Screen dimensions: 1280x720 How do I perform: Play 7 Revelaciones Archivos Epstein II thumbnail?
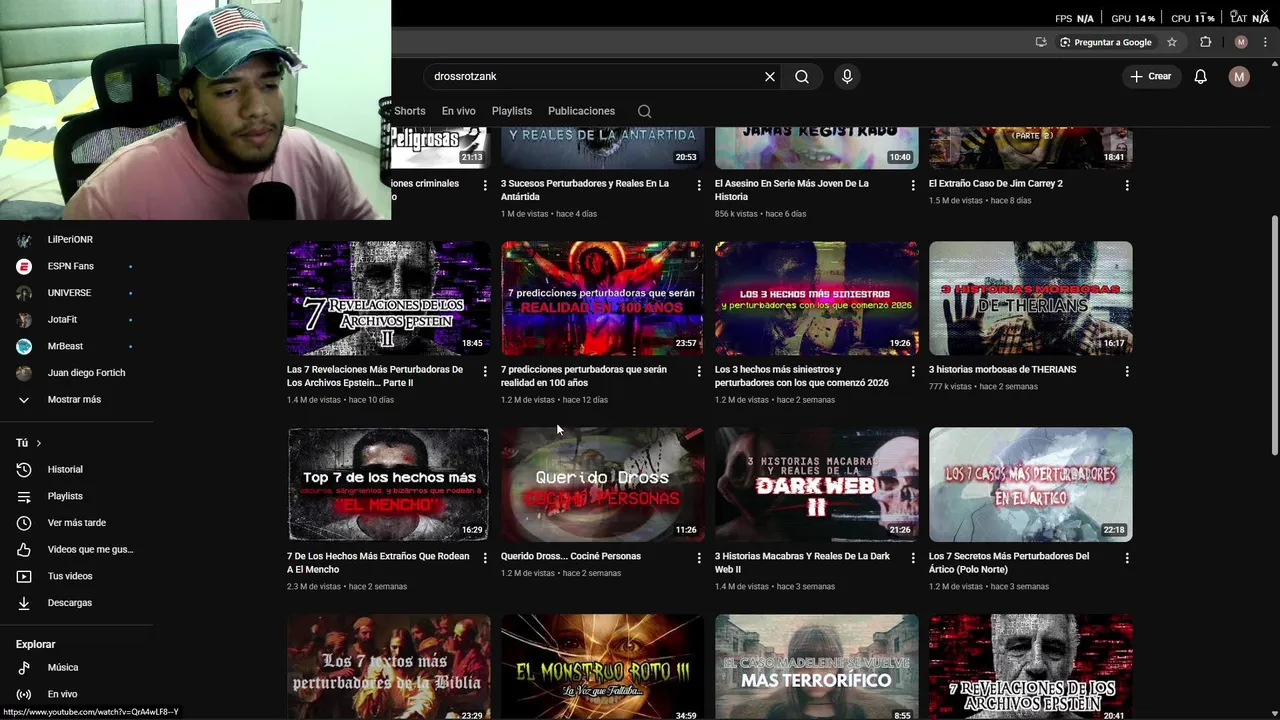point(388,298)
